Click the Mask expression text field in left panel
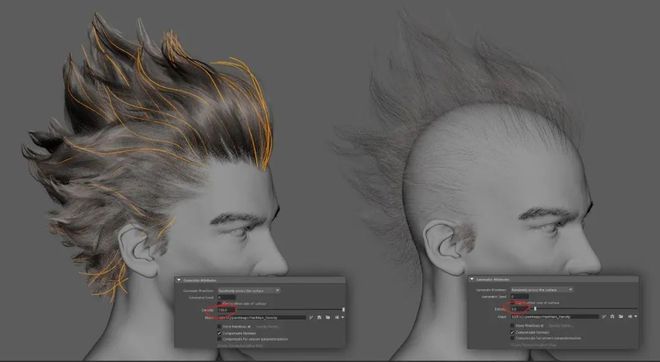The width and height of the screenshot is (660, 362). pyautogui.click(x=262, y=318)
